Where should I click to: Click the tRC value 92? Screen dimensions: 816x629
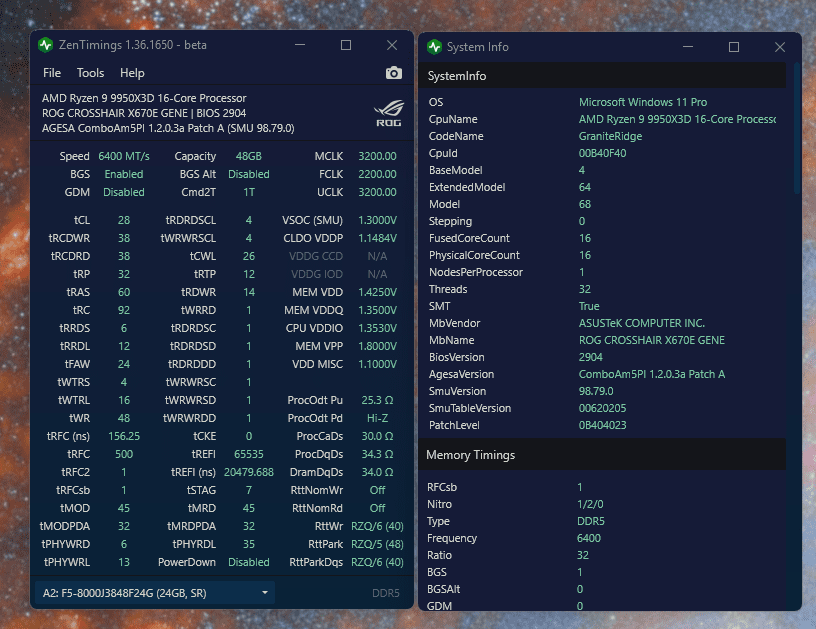click(x=124, y=310)
